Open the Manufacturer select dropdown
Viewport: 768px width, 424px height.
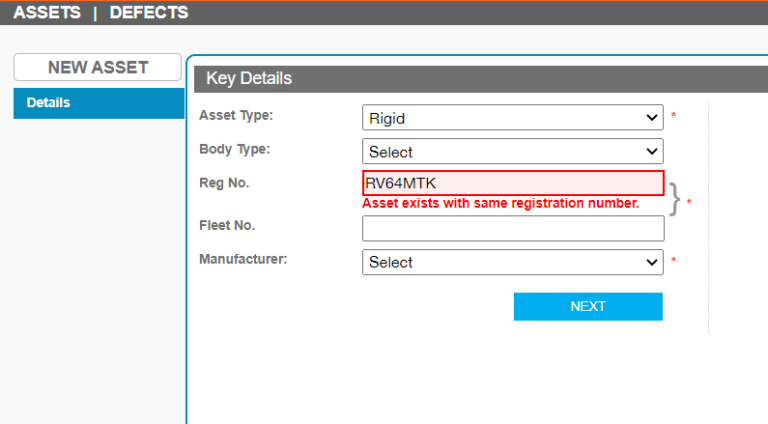click(512, 262)
